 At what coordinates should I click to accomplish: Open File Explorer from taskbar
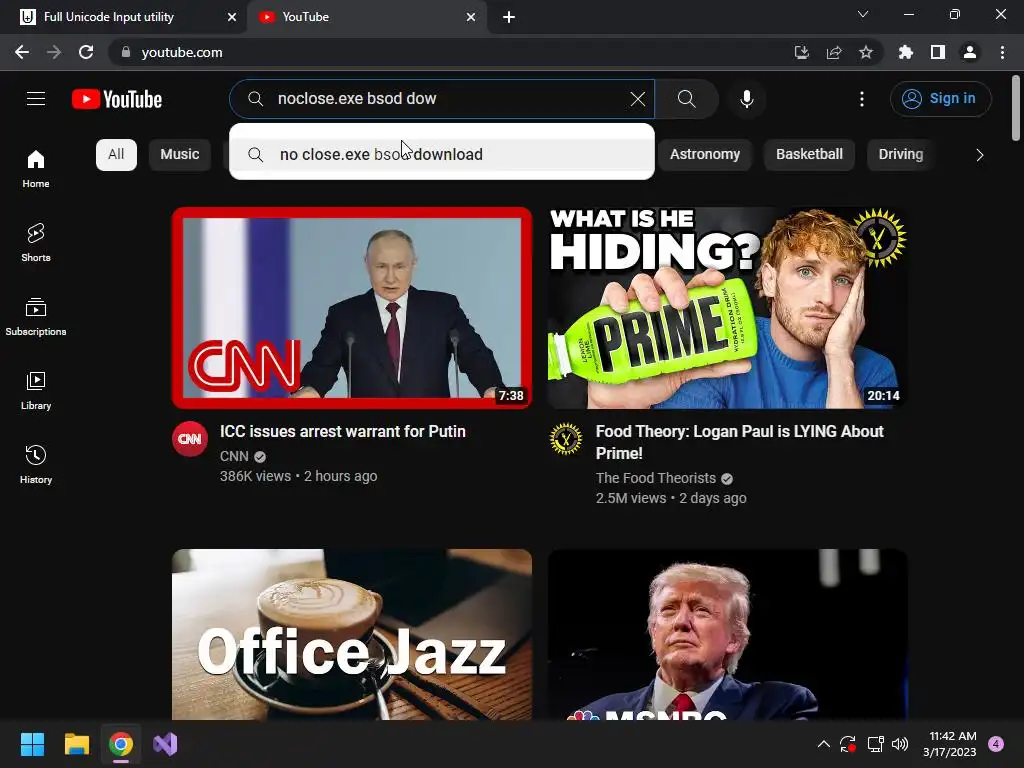[x=76, y=744]
